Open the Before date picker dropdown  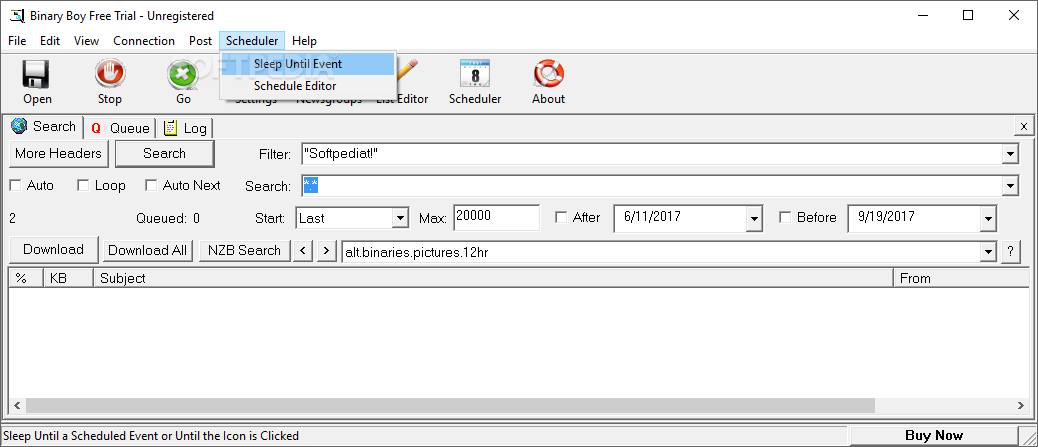tap(988, 219)
